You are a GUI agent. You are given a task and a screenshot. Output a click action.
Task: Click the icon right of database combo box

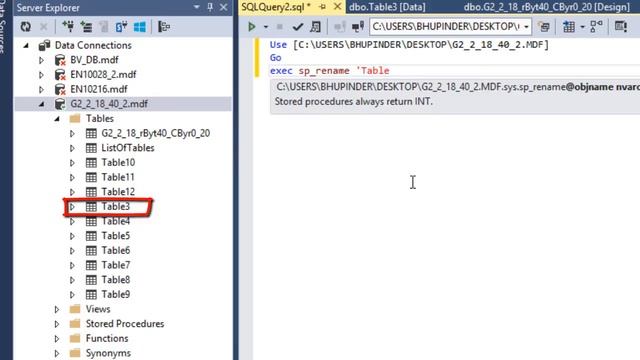[x=544, y=27]
